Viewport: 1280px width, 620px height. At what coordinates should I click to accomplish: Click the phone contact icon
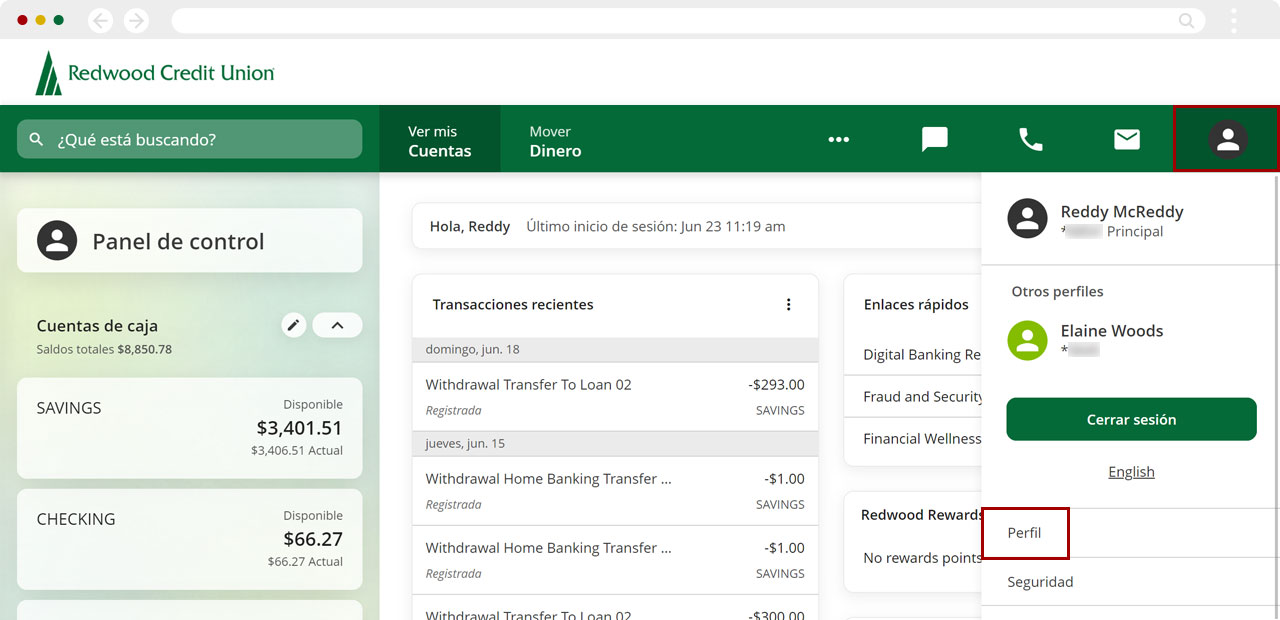click(1030, 139)
